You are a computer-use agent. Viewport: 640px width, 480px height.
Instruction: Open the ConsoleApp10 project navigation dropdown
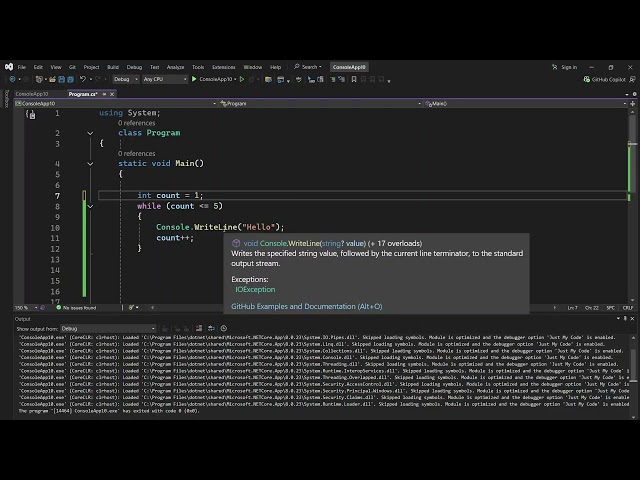(x=116, y=104)
